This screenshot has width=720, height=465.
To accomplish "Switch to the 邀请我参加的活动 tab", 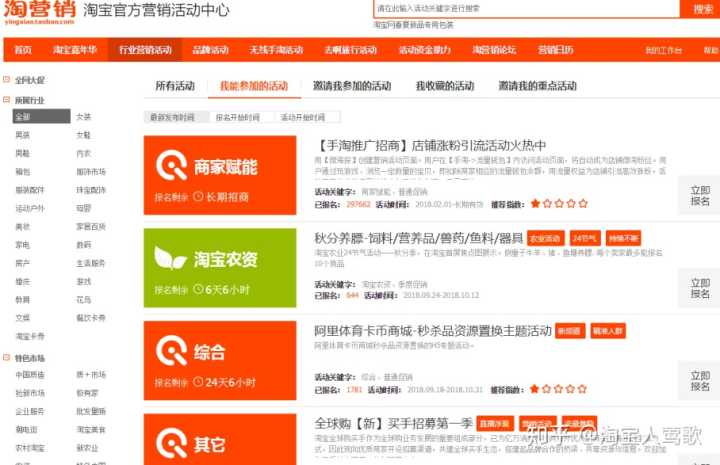I will [352, 86].
